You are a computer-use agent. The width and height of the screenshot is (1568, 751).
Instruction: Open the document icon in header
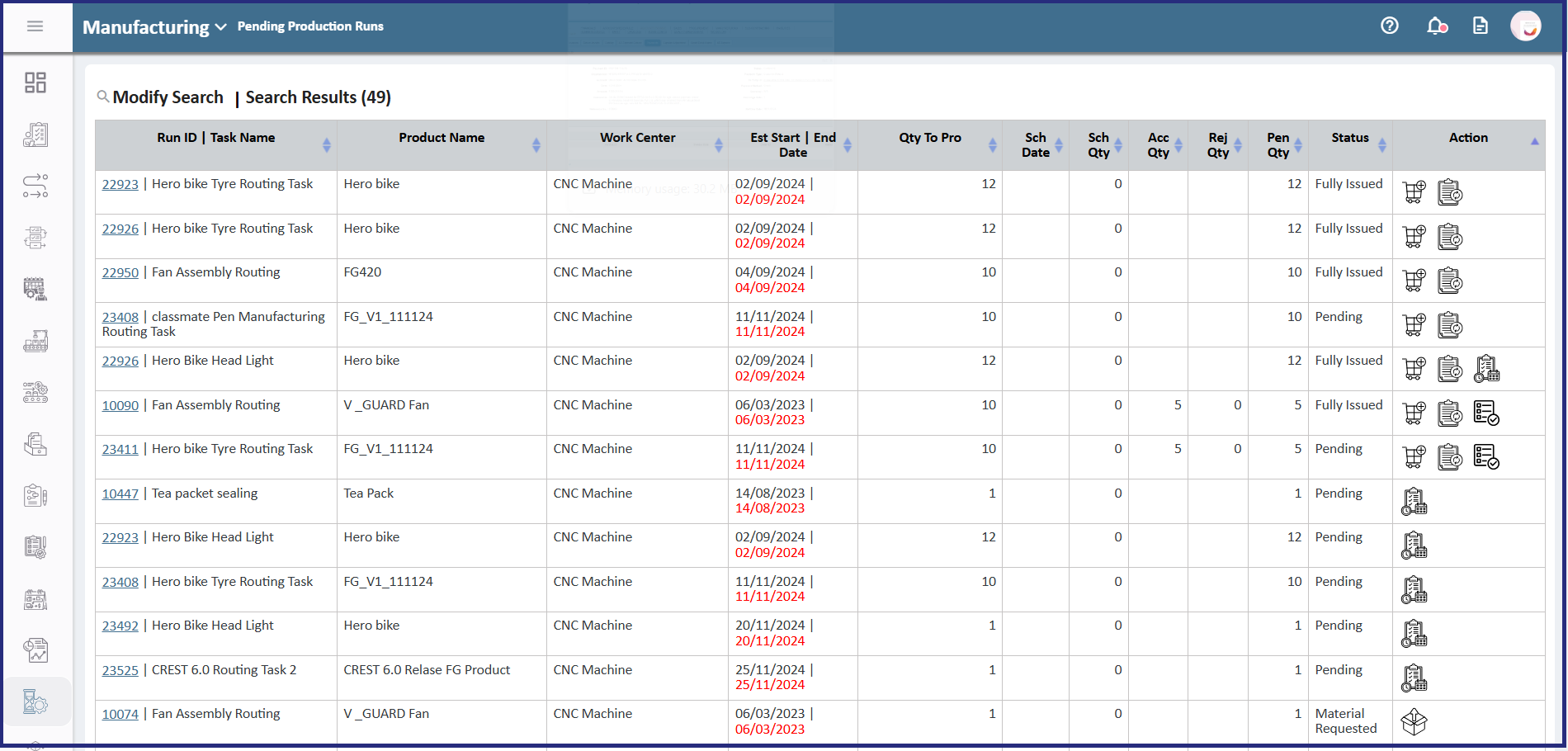pos(1481,26)
